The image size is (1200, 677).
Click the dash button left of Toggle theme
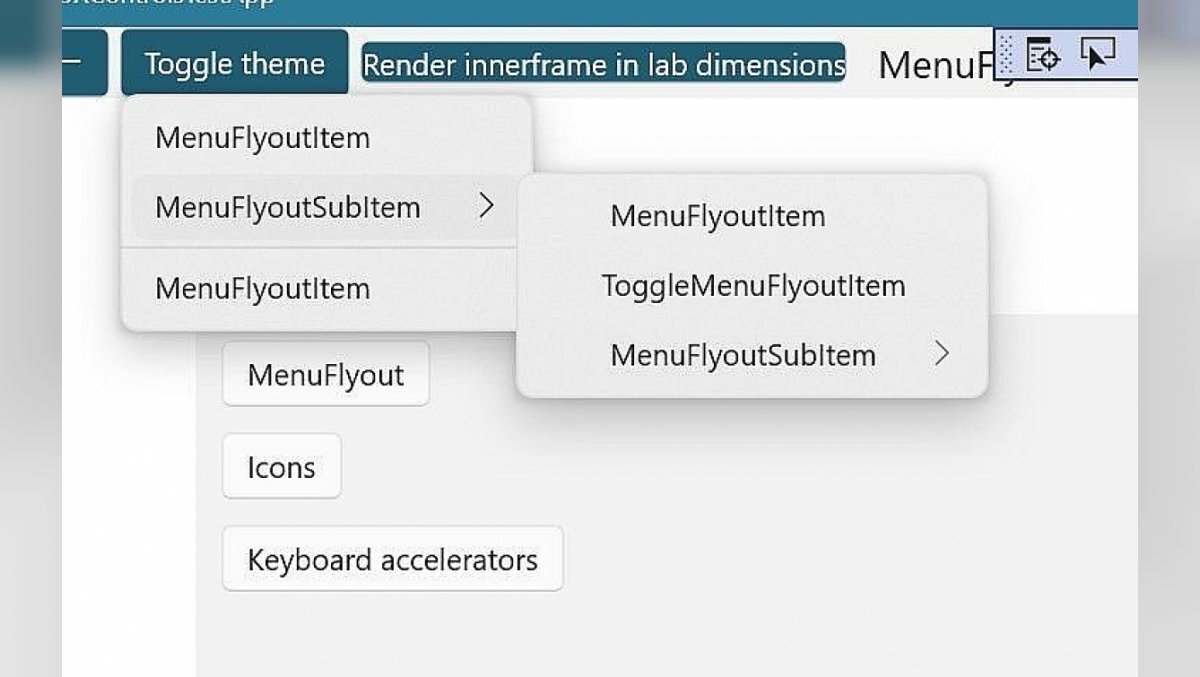tap(84, 63)
